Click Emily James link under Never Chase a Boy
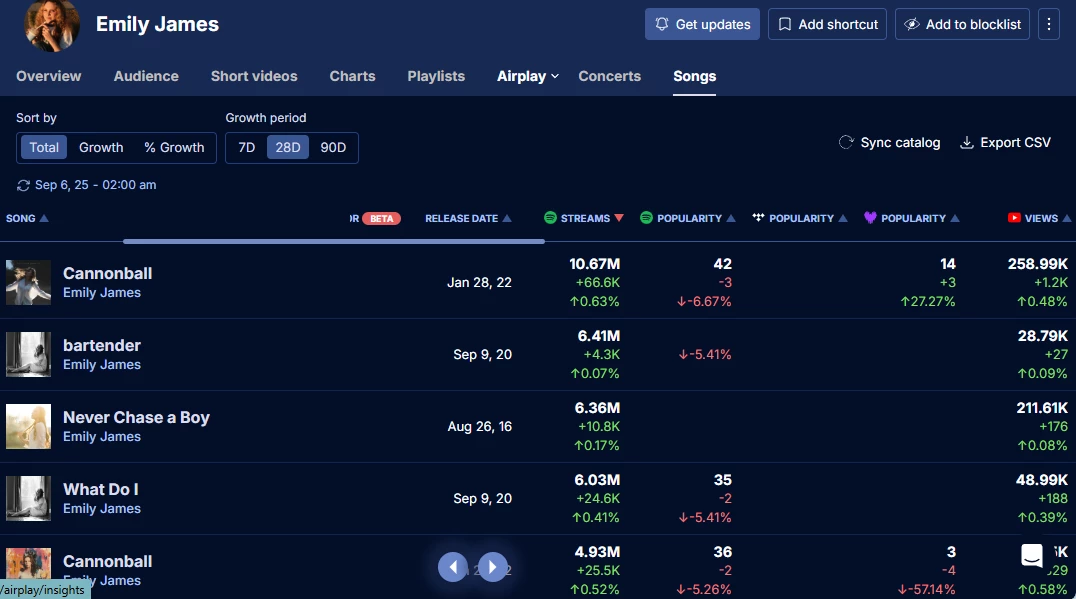The image size is (1076, 599). tap(102, 436)
